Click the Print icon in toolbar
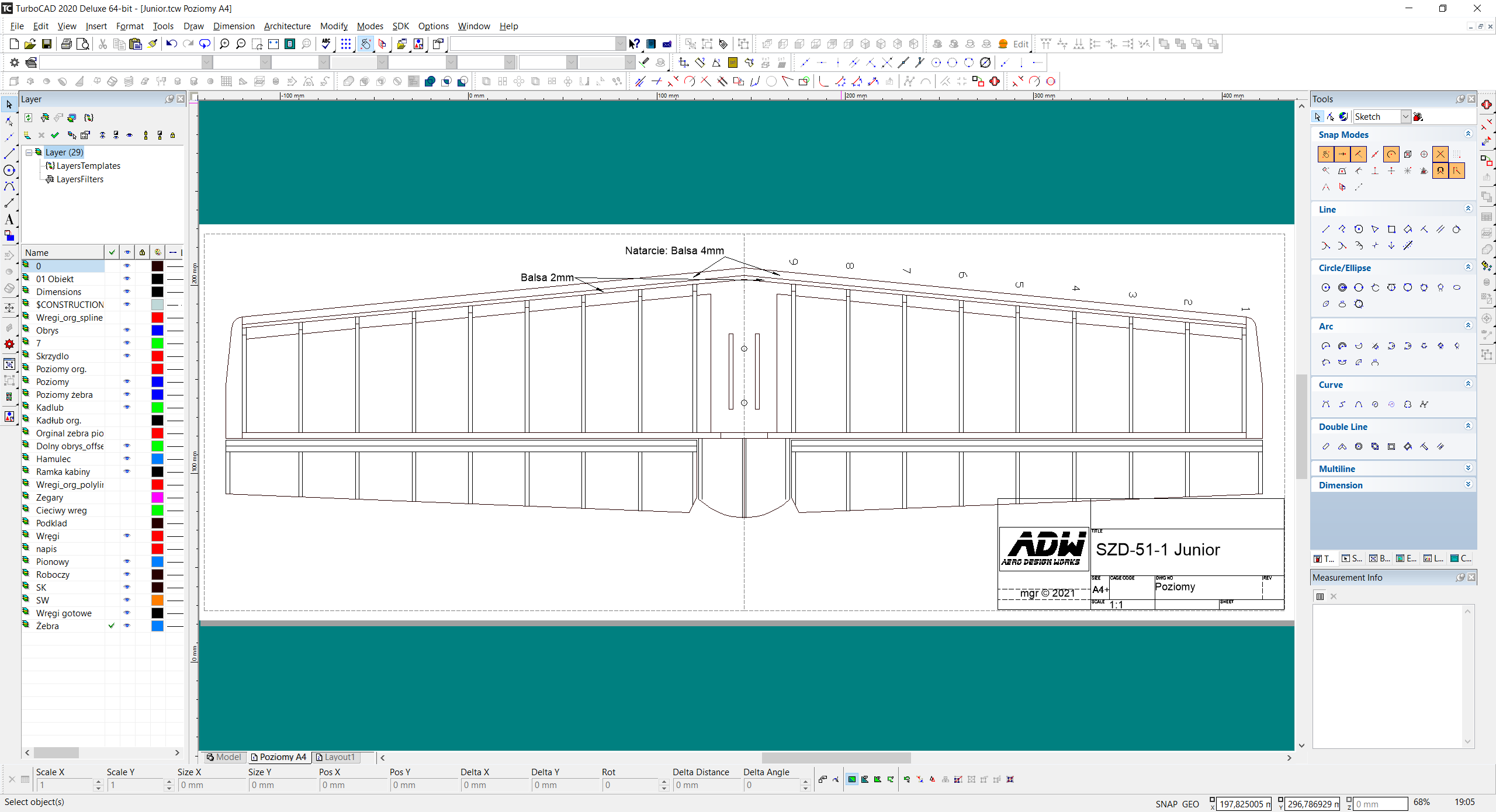 tap(67, 44)
